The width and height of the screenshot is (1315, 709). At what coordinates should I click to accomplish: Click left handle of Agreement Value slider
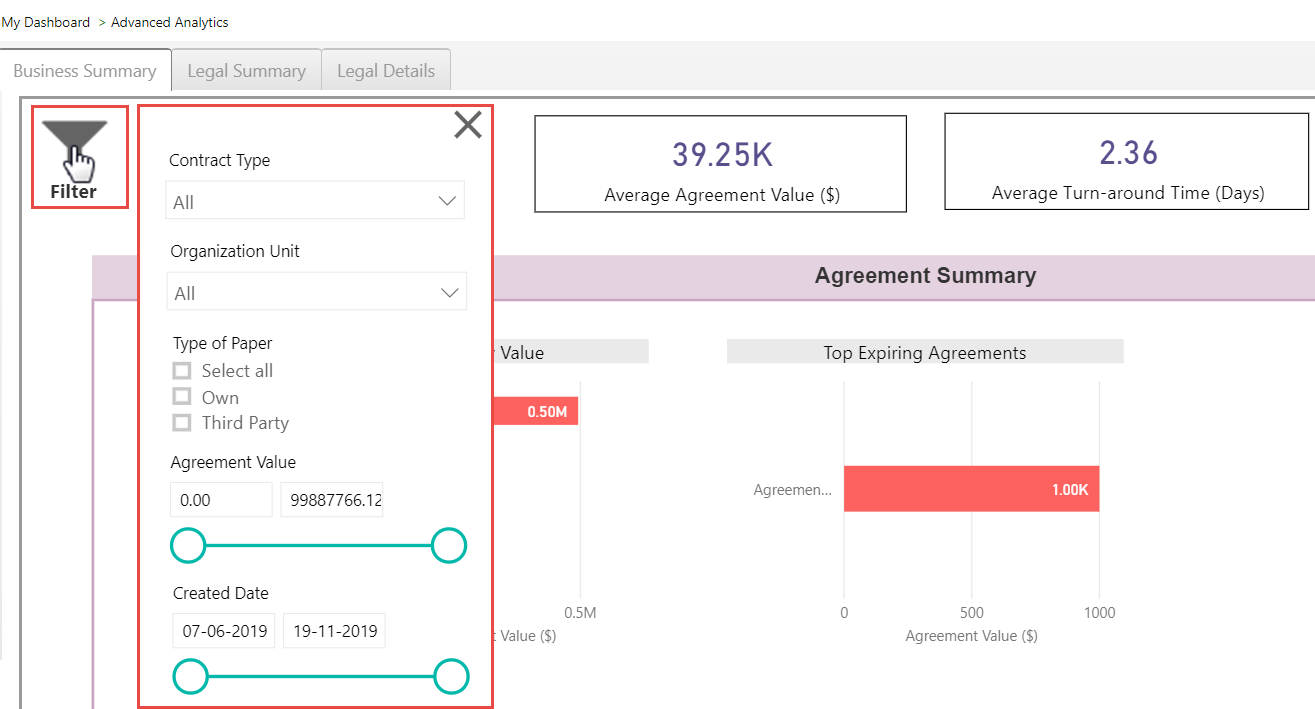[x=188, y=546]
